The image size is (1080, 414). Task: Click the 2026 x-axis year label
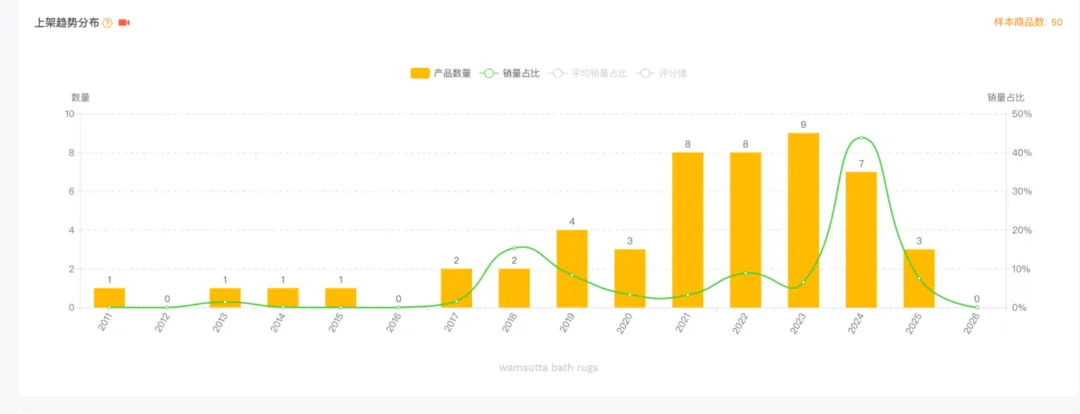(972, 322)
